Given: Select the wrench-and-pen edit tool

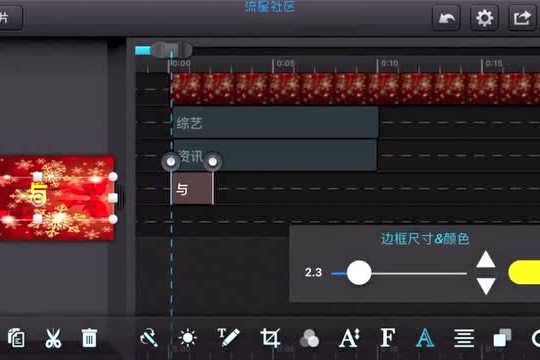Looking at the screenshot, I should 149,338.
